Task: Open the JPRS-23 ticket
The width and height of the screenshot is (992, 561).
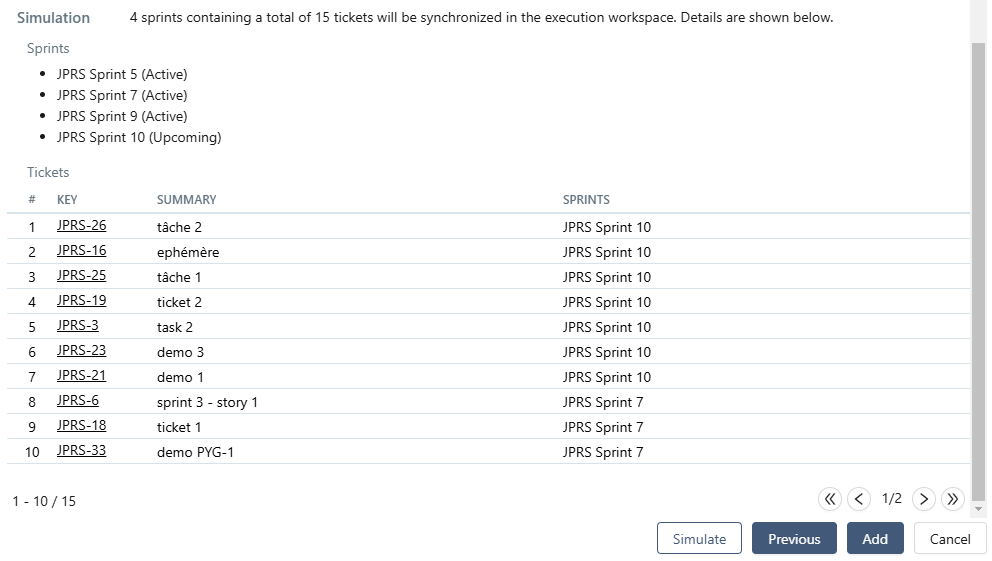Action: tap(81, 351)
